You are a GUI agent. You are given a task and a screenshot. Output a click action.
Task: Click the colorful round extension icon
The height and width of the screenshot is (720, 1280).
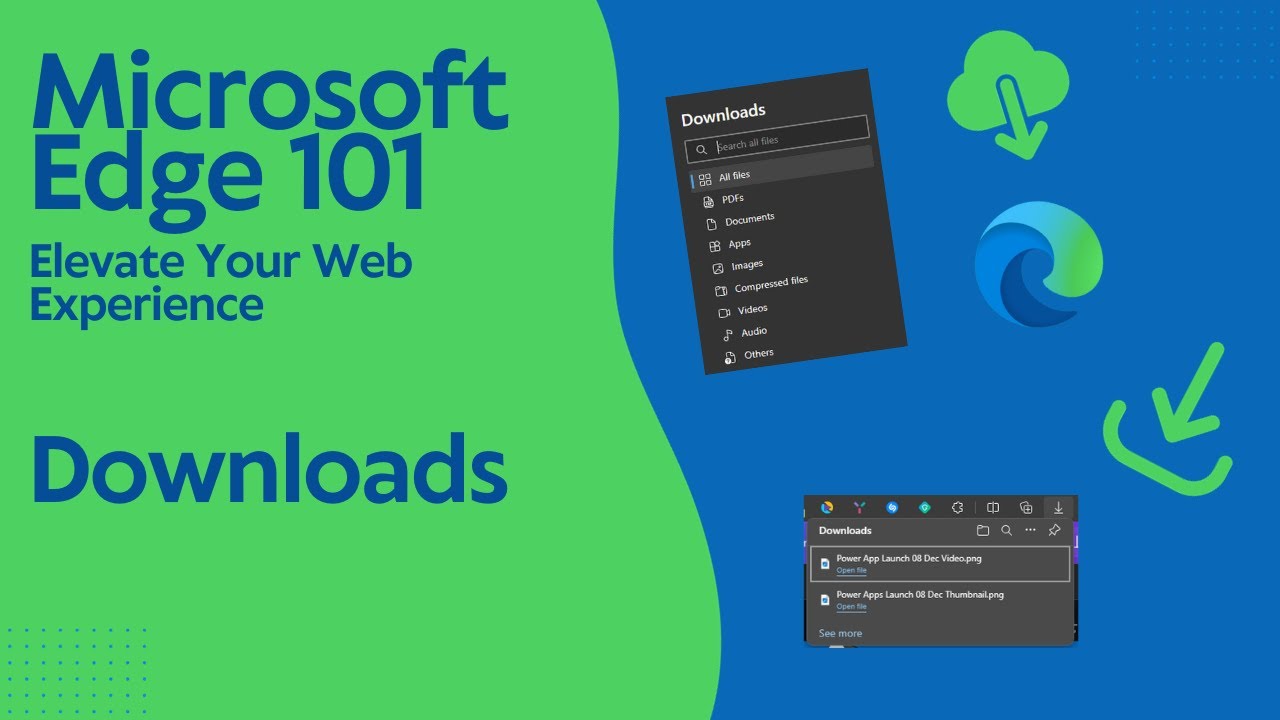[x=827, y=508]
